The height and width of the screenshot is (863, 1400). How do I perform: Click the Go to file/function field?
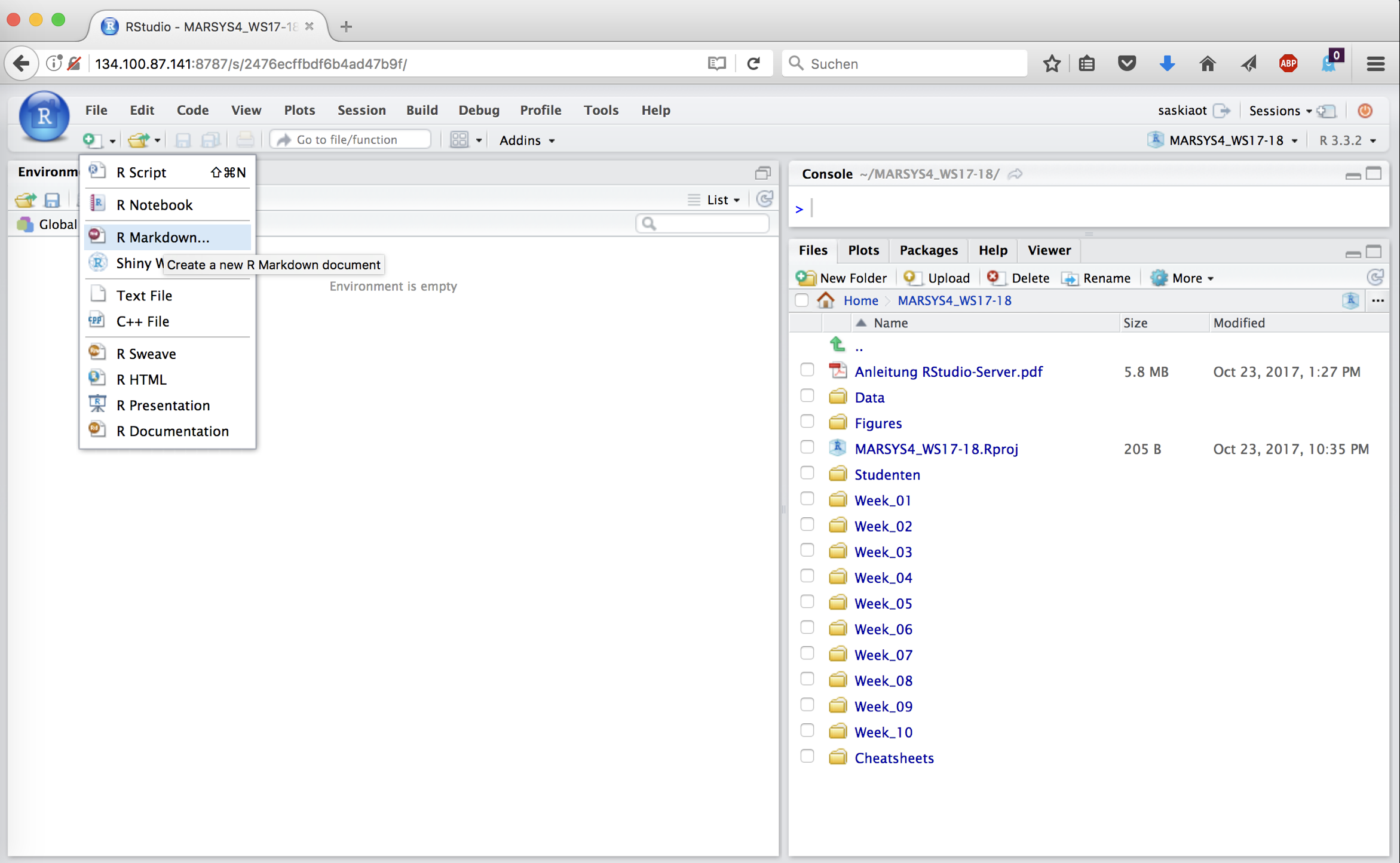click(353, 140)
